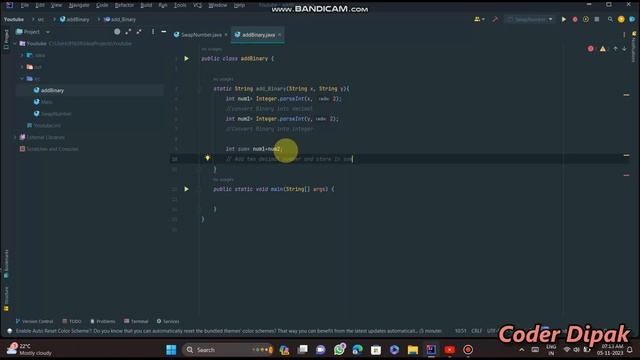Screen dimensions: 640x360
Task: Open the SwapNumber run configuration dropdown
Action: tap(530, 19)
